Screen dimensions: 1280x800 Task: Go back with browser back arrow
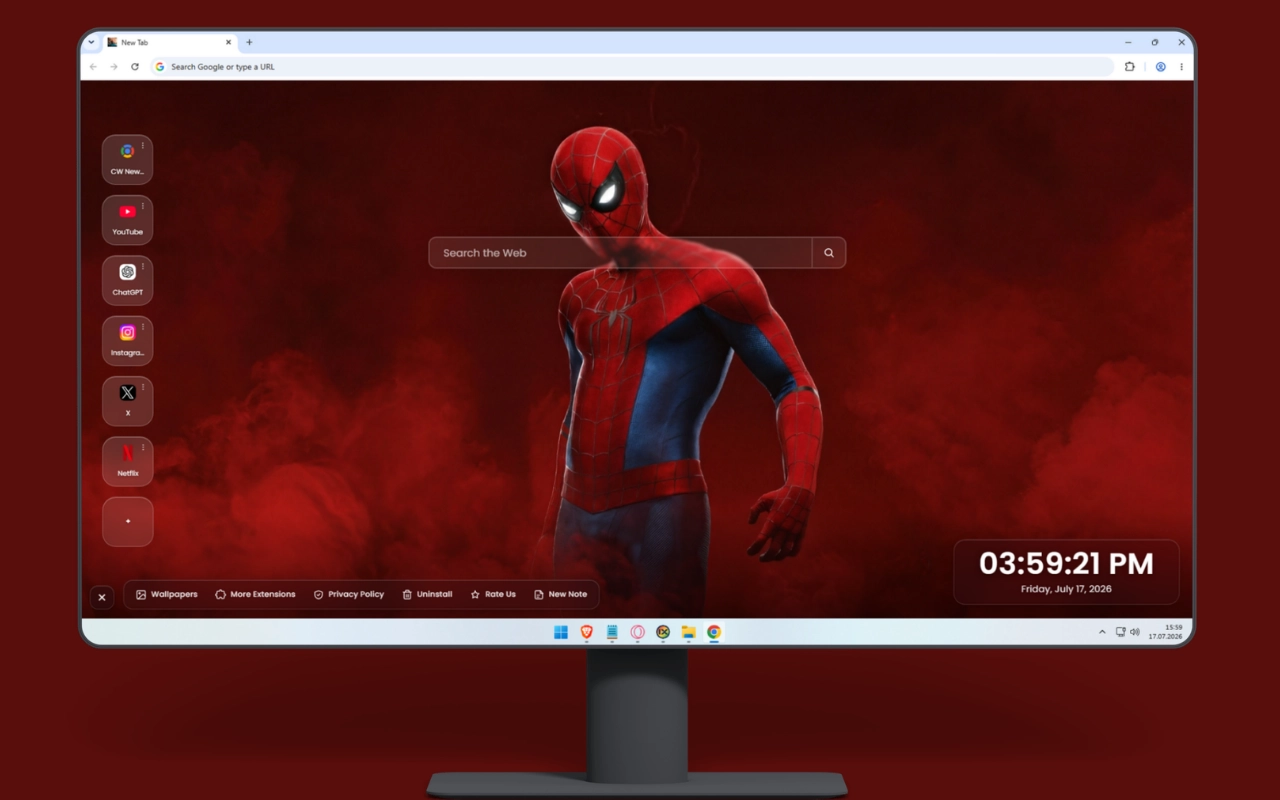(93, 67)
